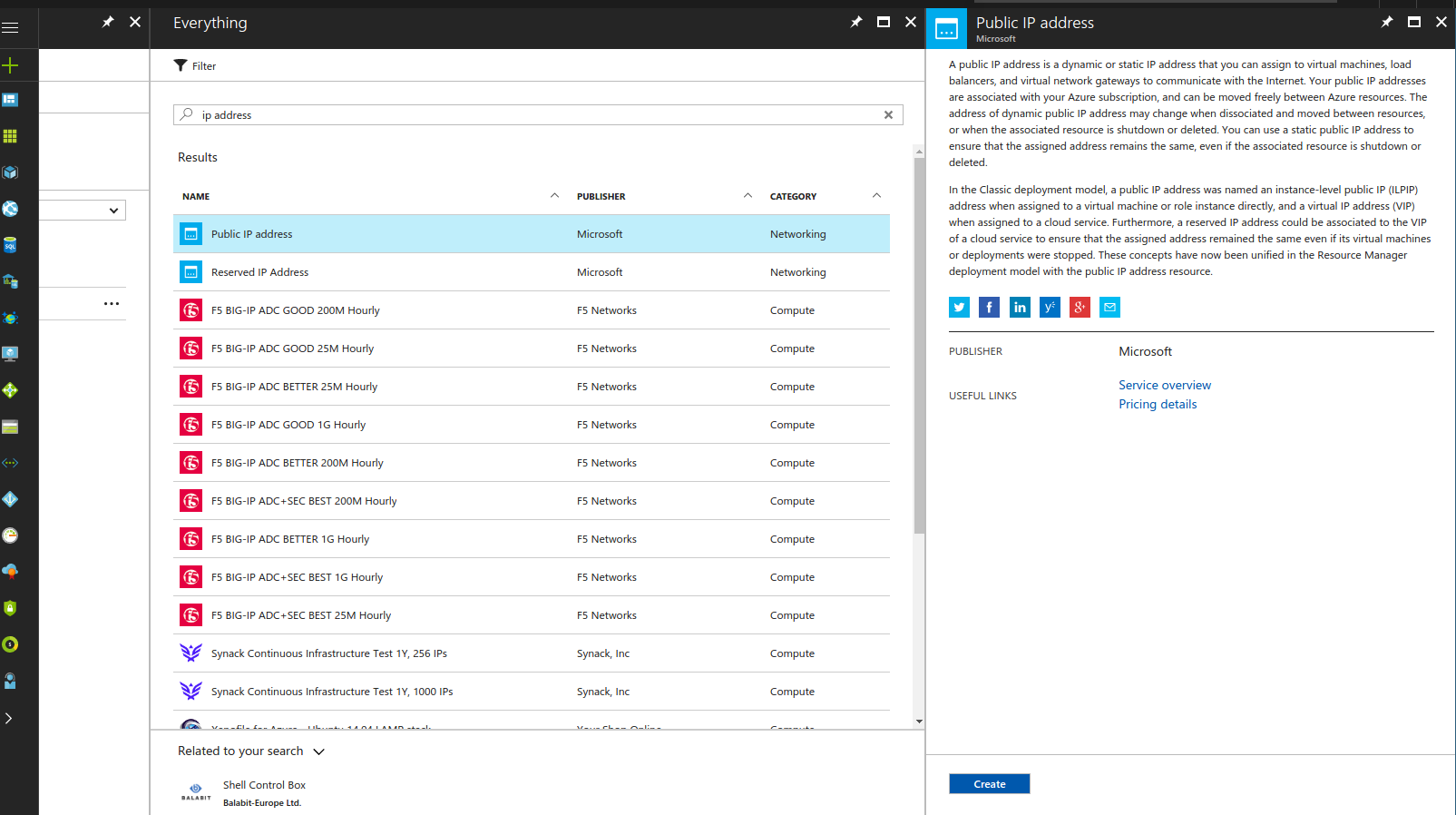Open Resource groups cube icon
Image resolution: width=1456 pixels, height=815 pixels.
10,172
